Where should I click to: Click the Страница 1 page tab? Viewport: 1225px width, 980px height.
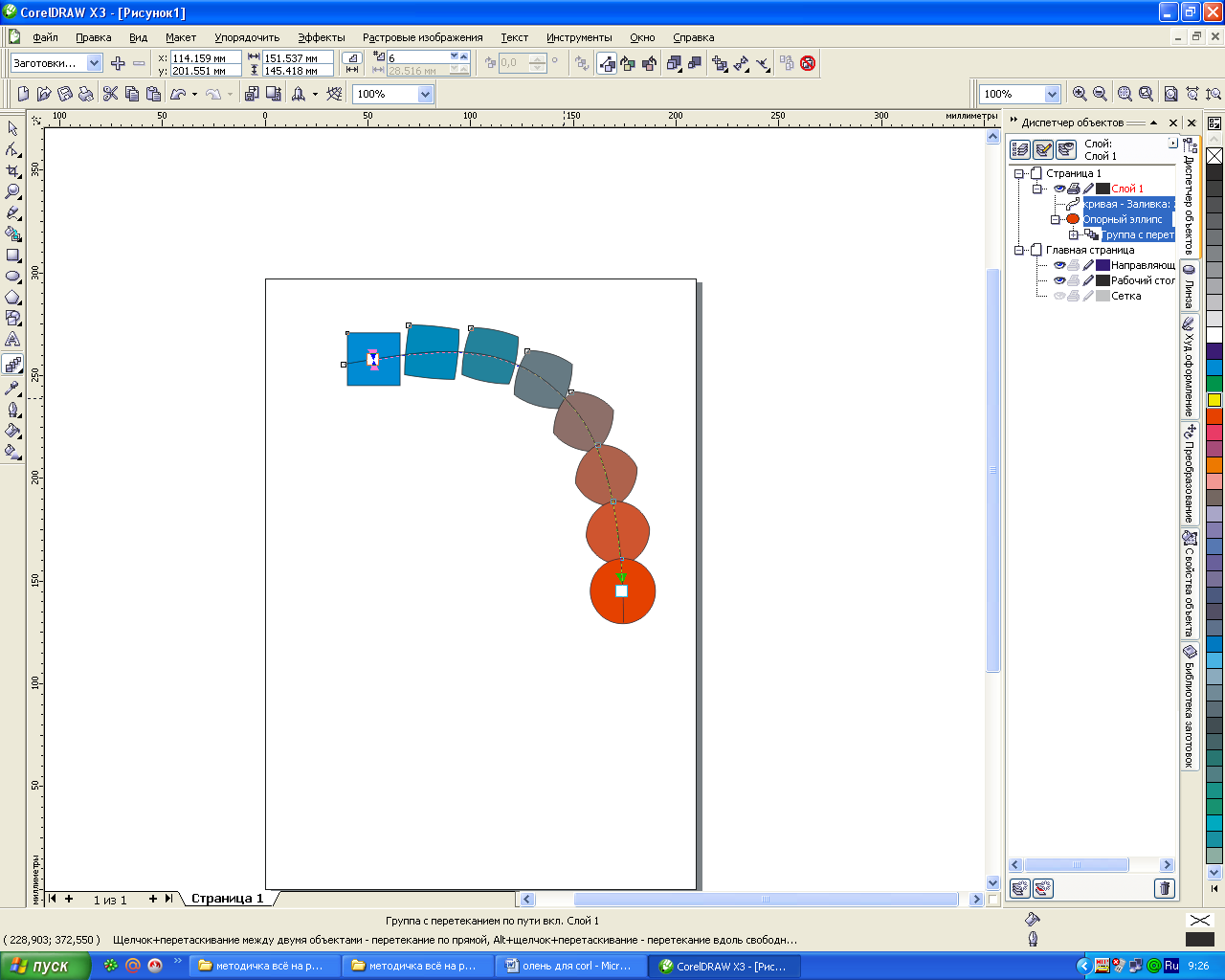pyautogui.click(x=227, y=899)
